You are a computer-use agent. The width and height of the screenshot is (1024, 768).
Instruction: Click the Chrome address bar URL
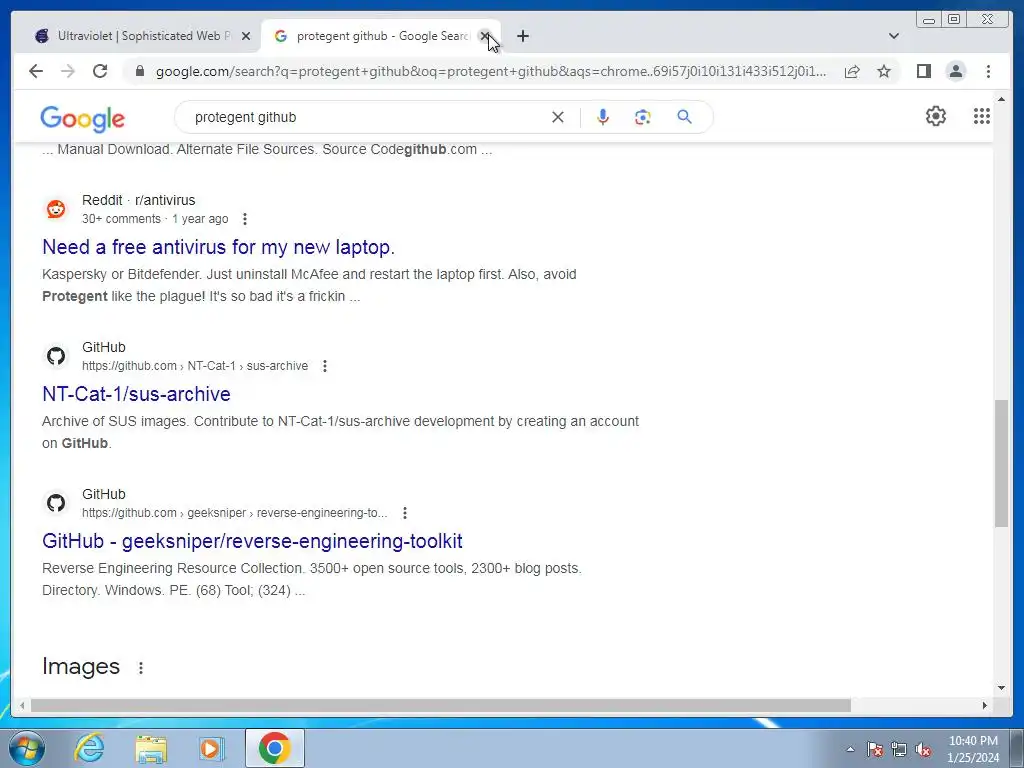490,71
